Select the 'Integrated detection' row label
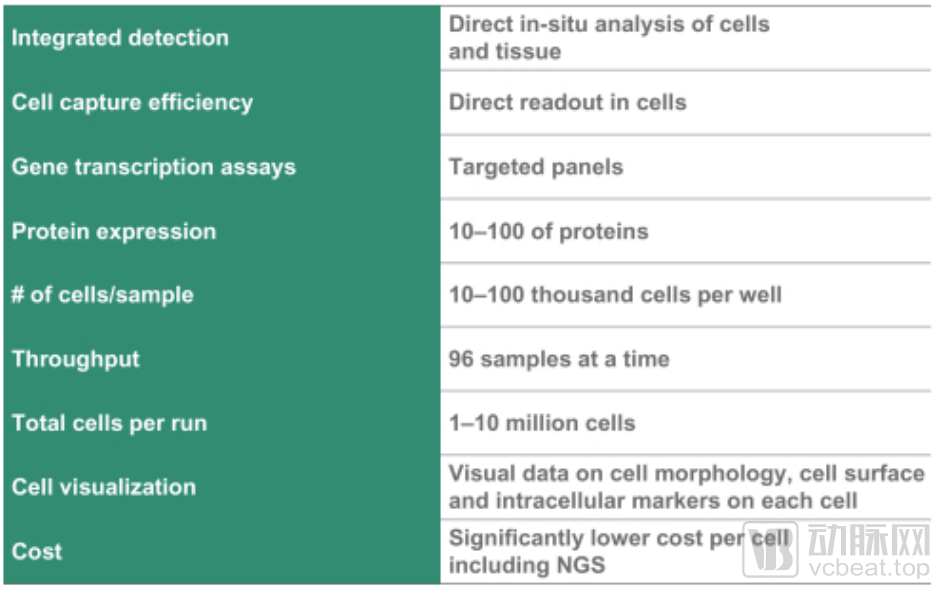The height and width of the screenshot is (589, 940). point(120,38)
